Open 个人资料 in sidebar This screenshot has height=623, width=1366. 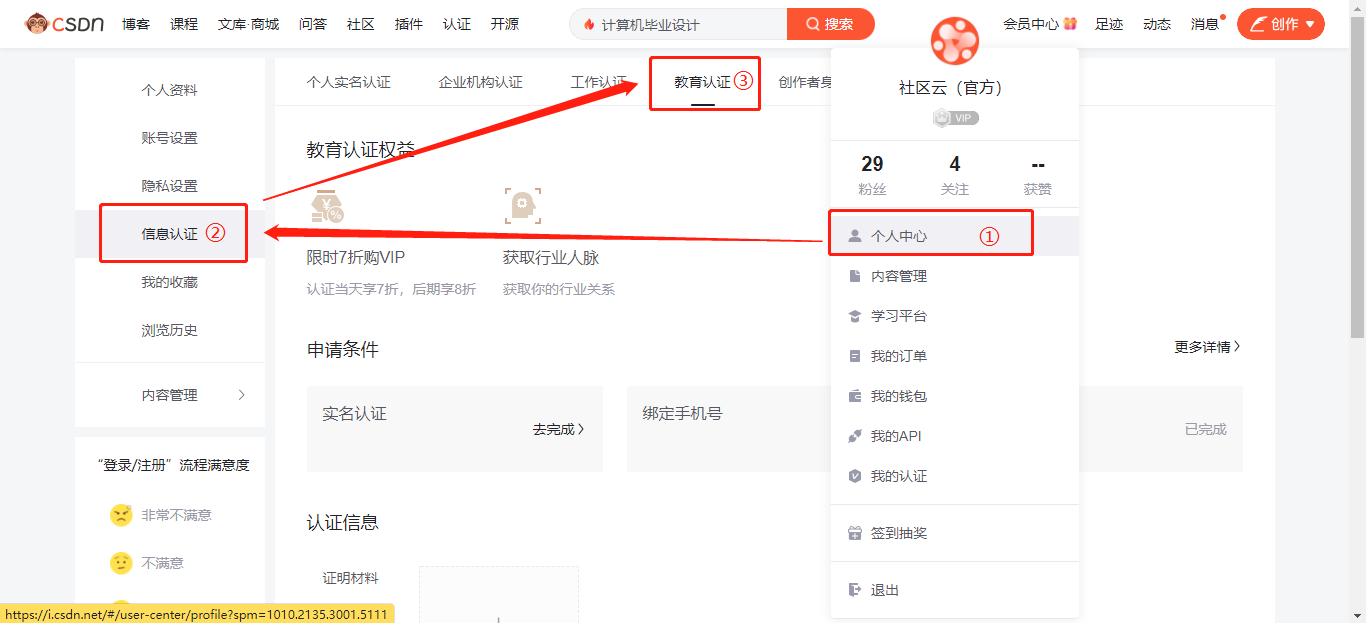[x=170, y=90]
